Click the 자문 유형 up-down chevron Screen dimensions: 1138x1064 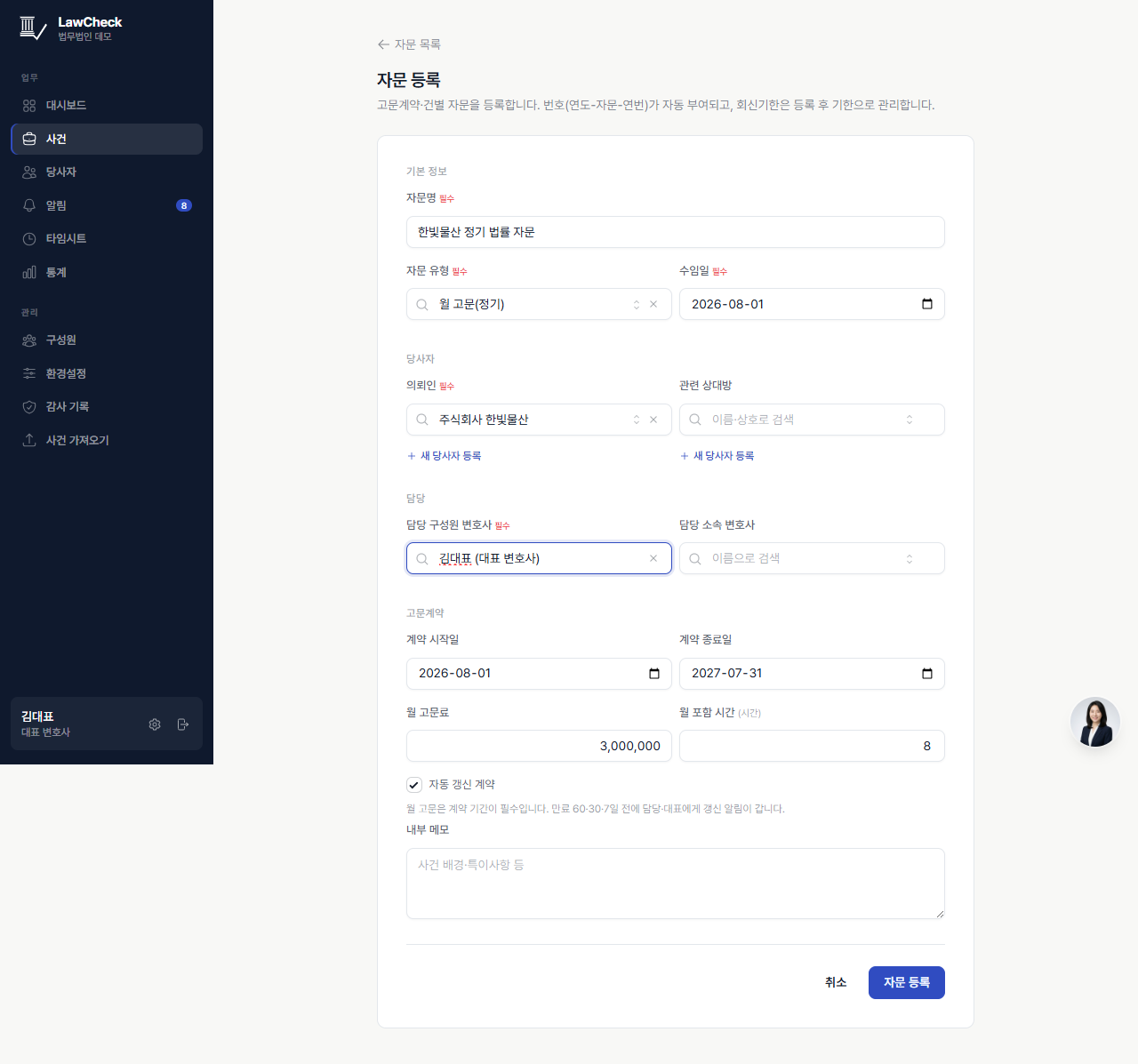coord(637,305)
